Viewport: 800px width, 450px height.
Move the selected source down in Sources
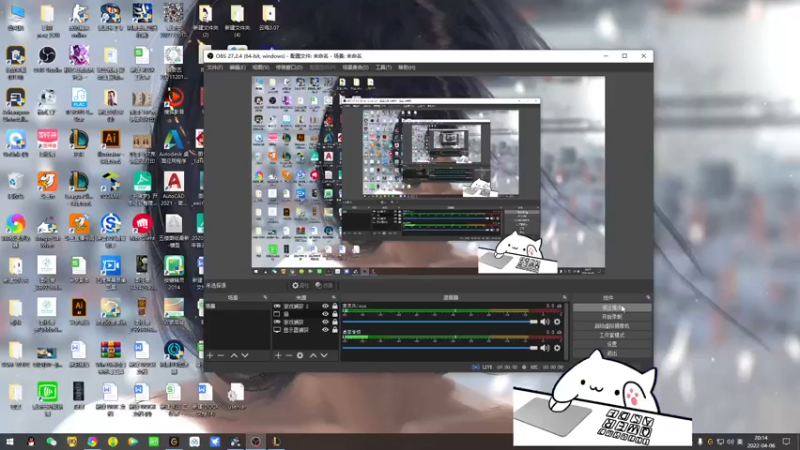coord(324,355)
